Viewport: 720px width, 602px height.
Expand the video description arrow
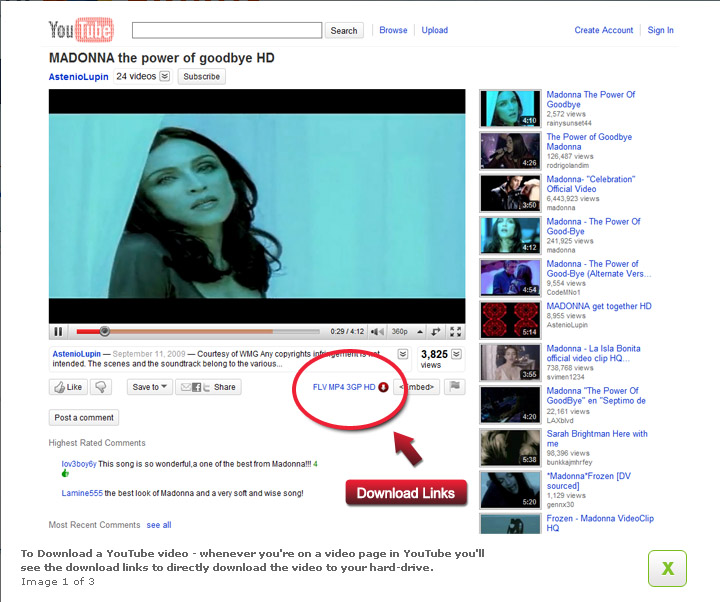tap(403, 354)
